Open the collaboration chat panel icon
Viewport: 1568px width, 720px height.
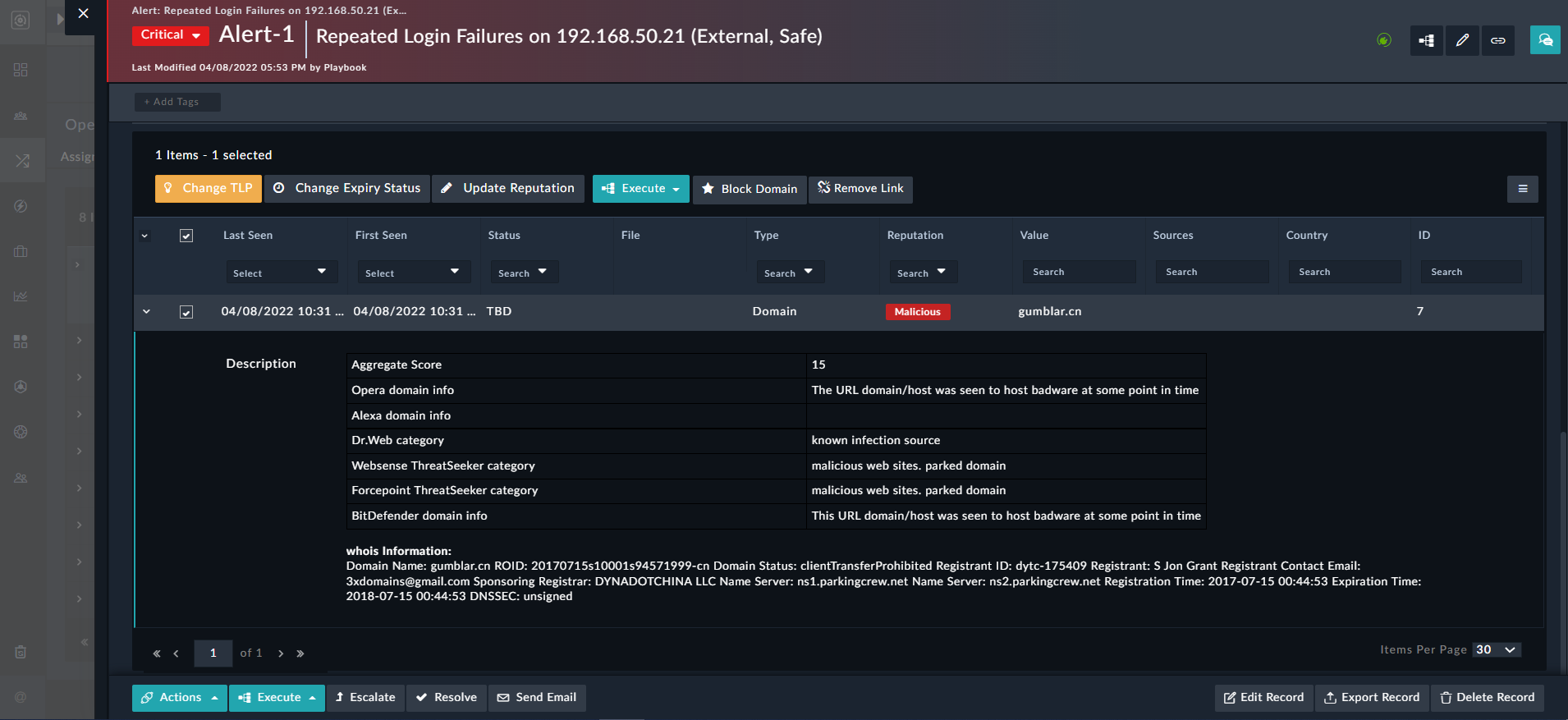(1545, 40)
